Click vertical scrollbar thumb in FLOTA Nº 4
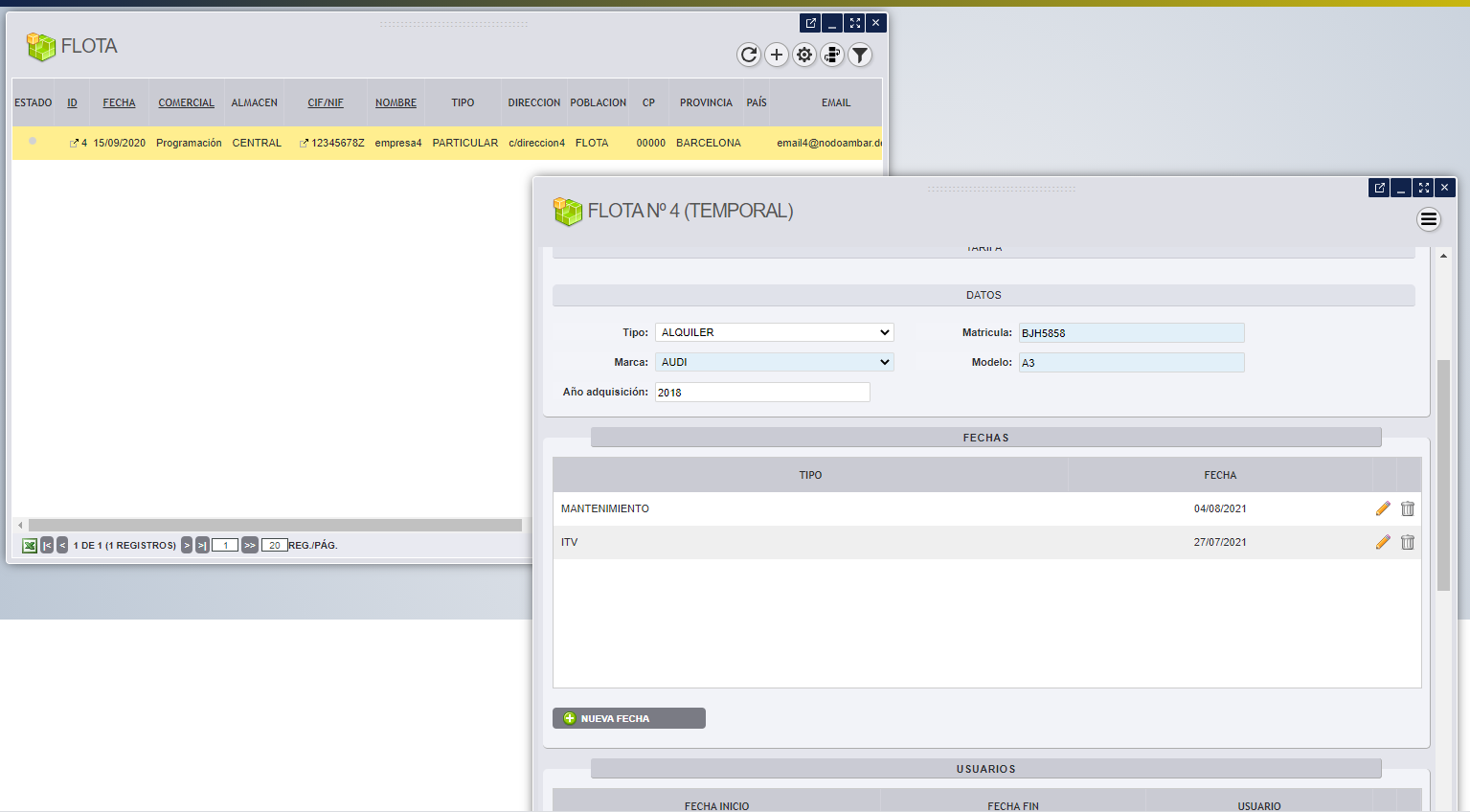 coord(1443,474)
